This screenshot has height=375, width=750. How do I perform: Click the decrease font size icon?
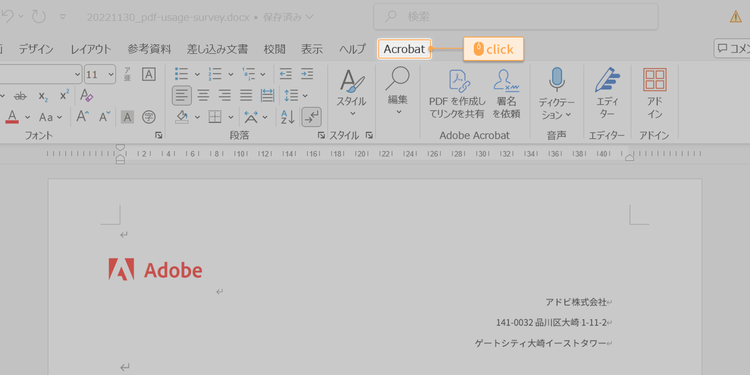pos(104,117)
